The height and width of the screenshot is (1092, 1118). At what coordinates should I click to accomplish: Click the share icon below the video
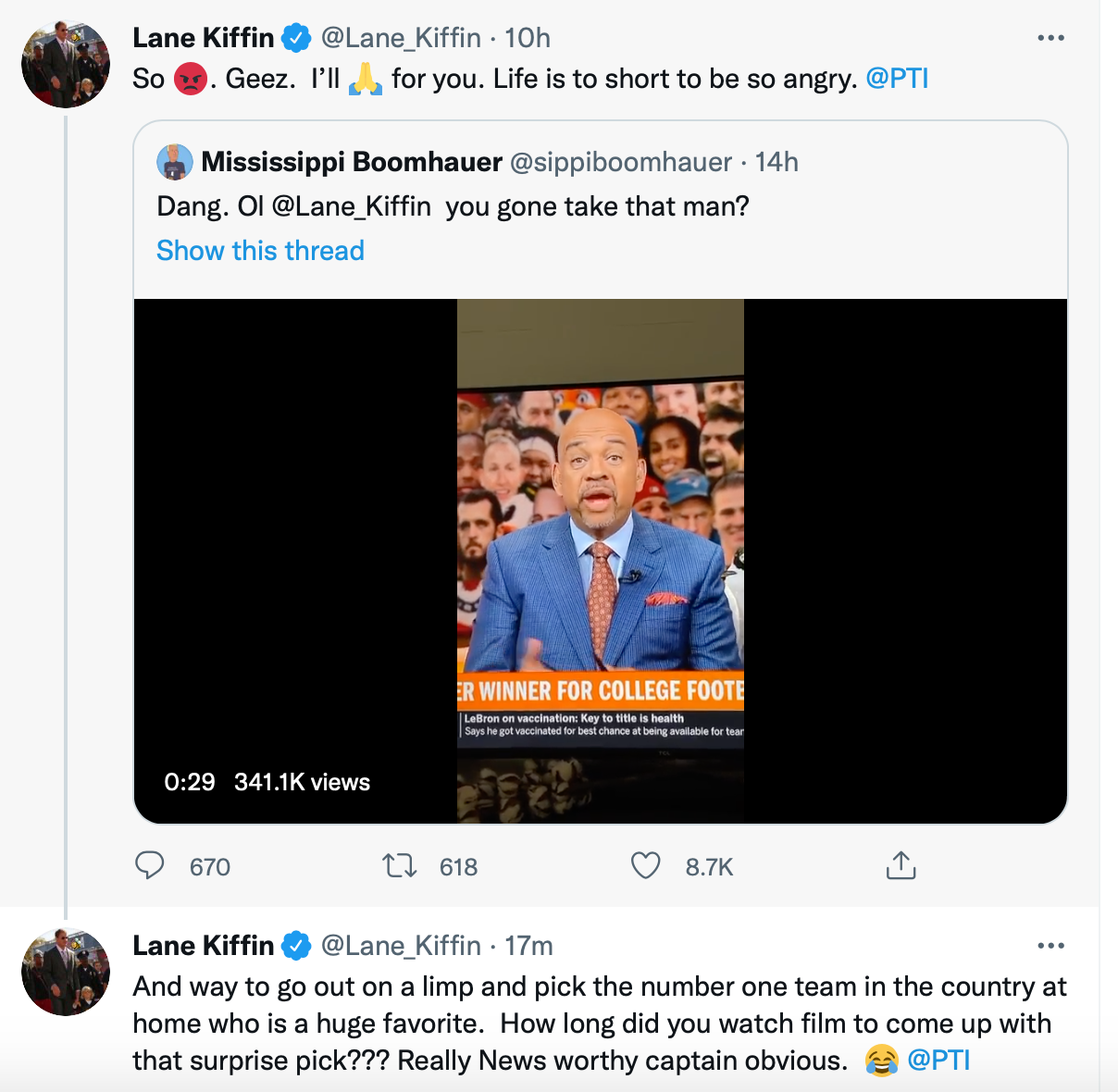coord(901,866)
